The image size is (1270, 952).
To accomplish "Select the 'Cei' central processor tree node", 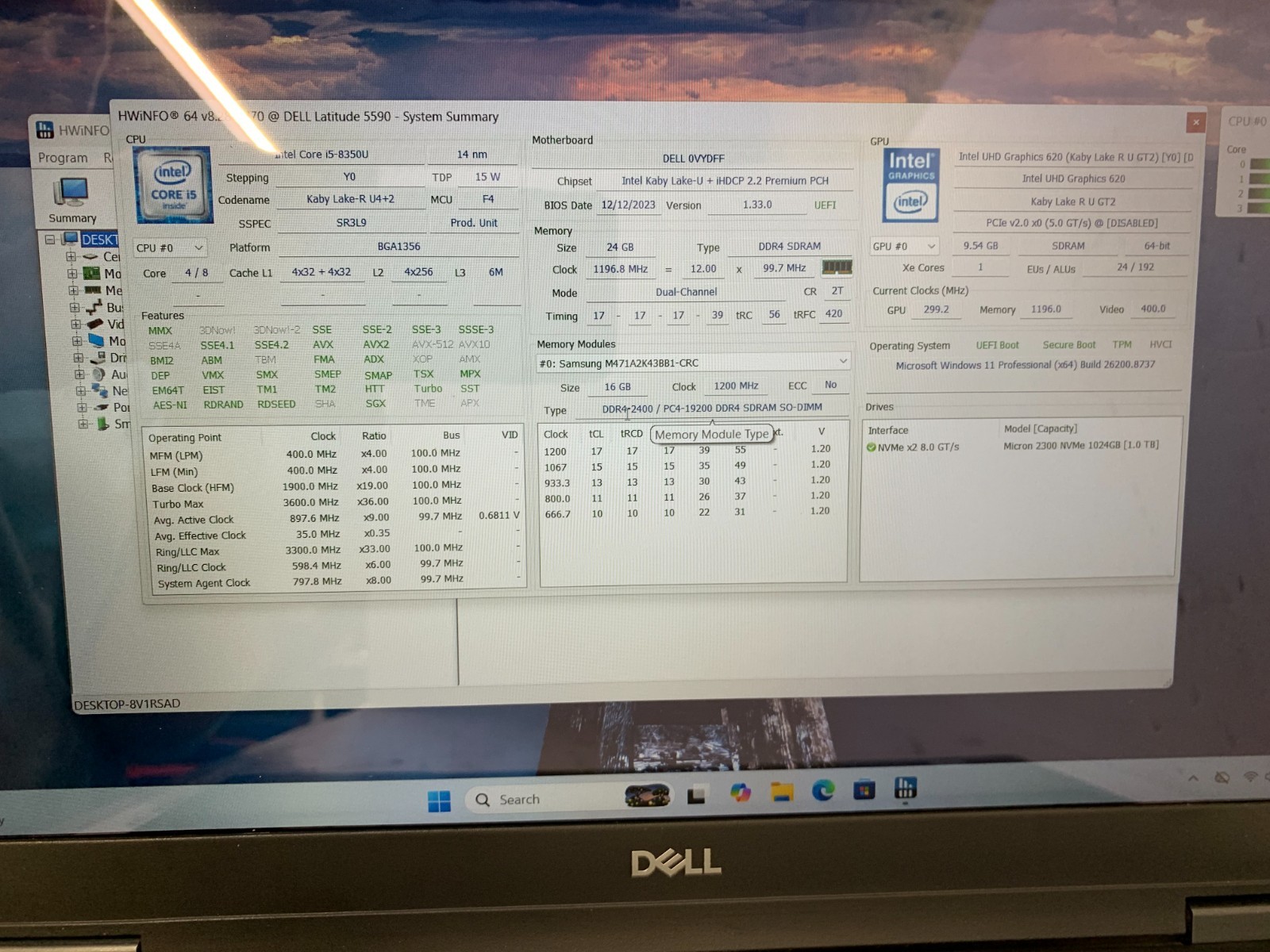I will tap(101, 256).
